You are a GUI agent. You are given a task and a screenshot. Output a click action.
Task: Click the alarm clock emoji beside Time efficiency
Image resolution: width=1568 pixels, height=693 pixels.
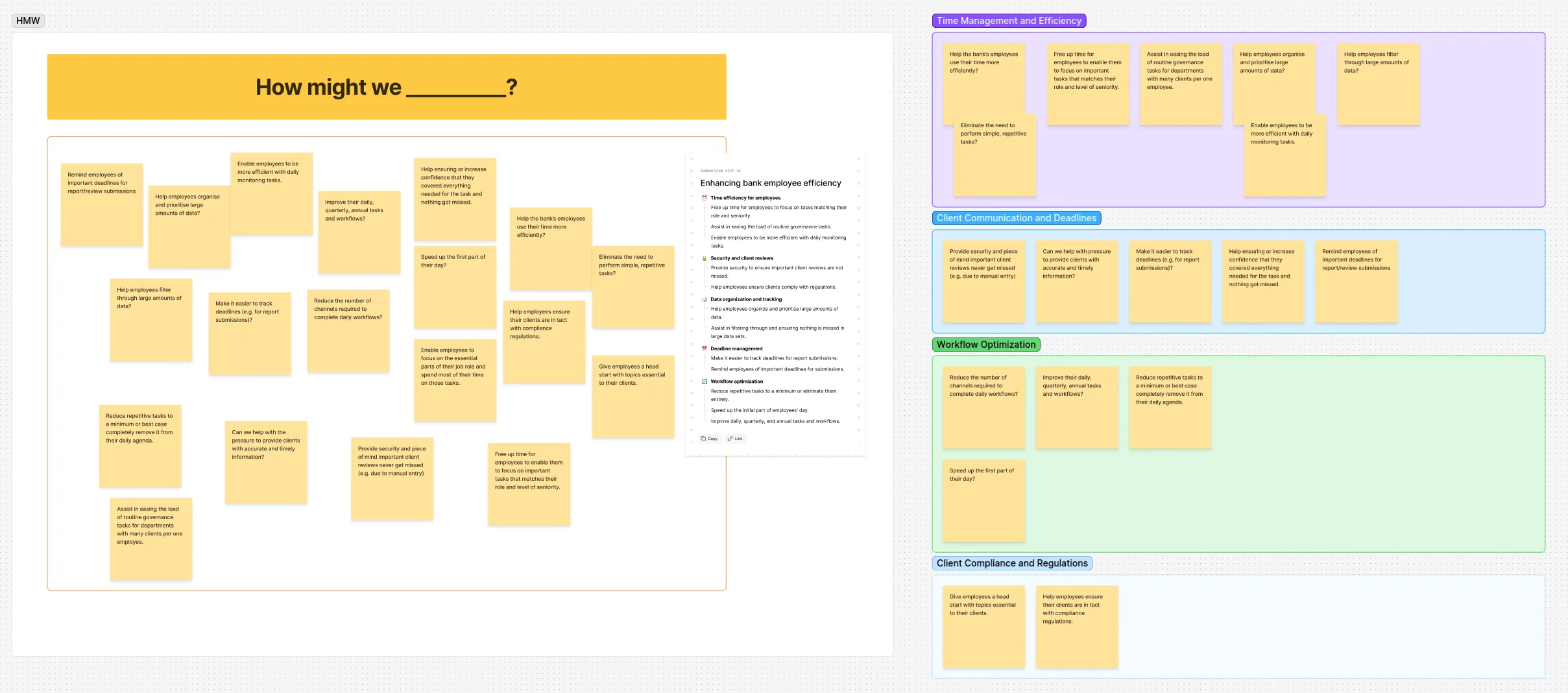click(x=705, y=198)
